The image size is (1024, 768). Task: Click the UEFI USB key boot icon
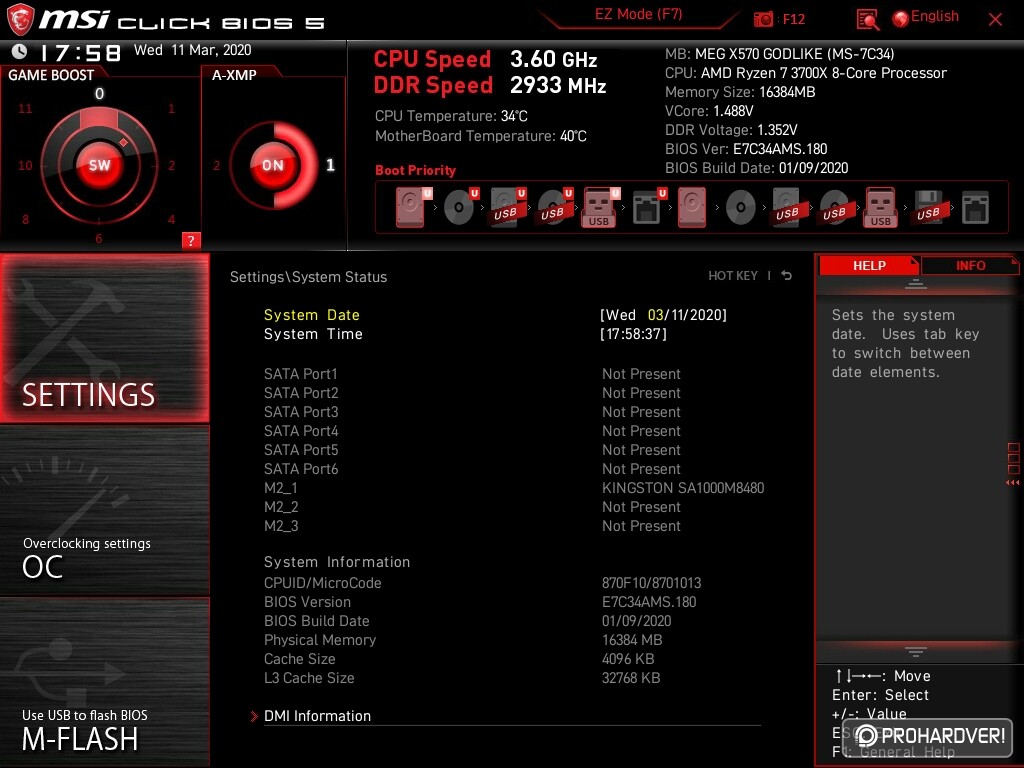coord(600,208)
